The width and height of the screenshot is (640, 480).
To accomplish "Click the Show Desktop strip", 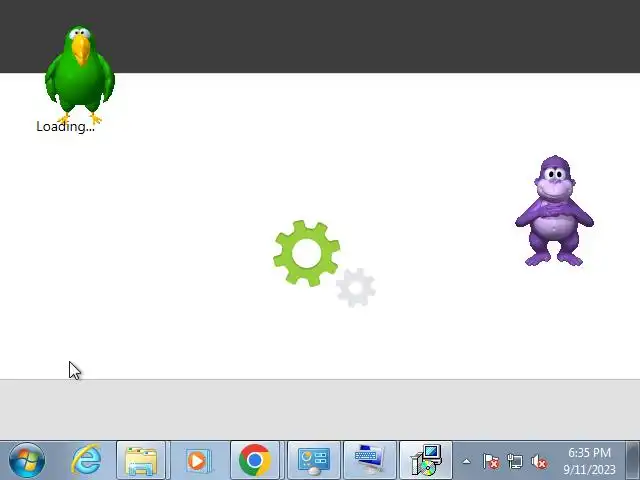I will click(x=632, y=460).
